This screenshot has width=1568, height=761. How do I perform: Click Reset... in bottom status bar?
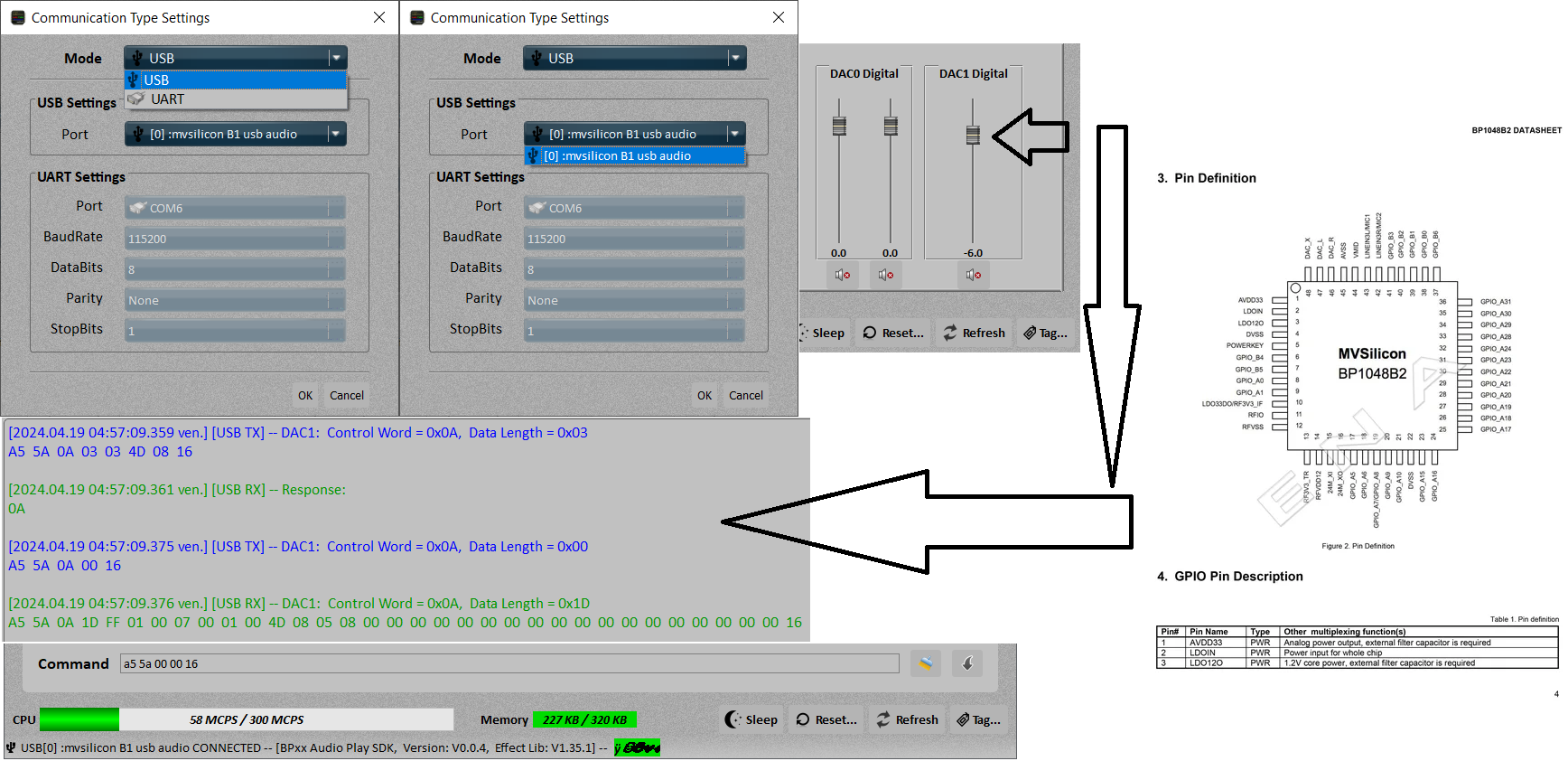826,719
